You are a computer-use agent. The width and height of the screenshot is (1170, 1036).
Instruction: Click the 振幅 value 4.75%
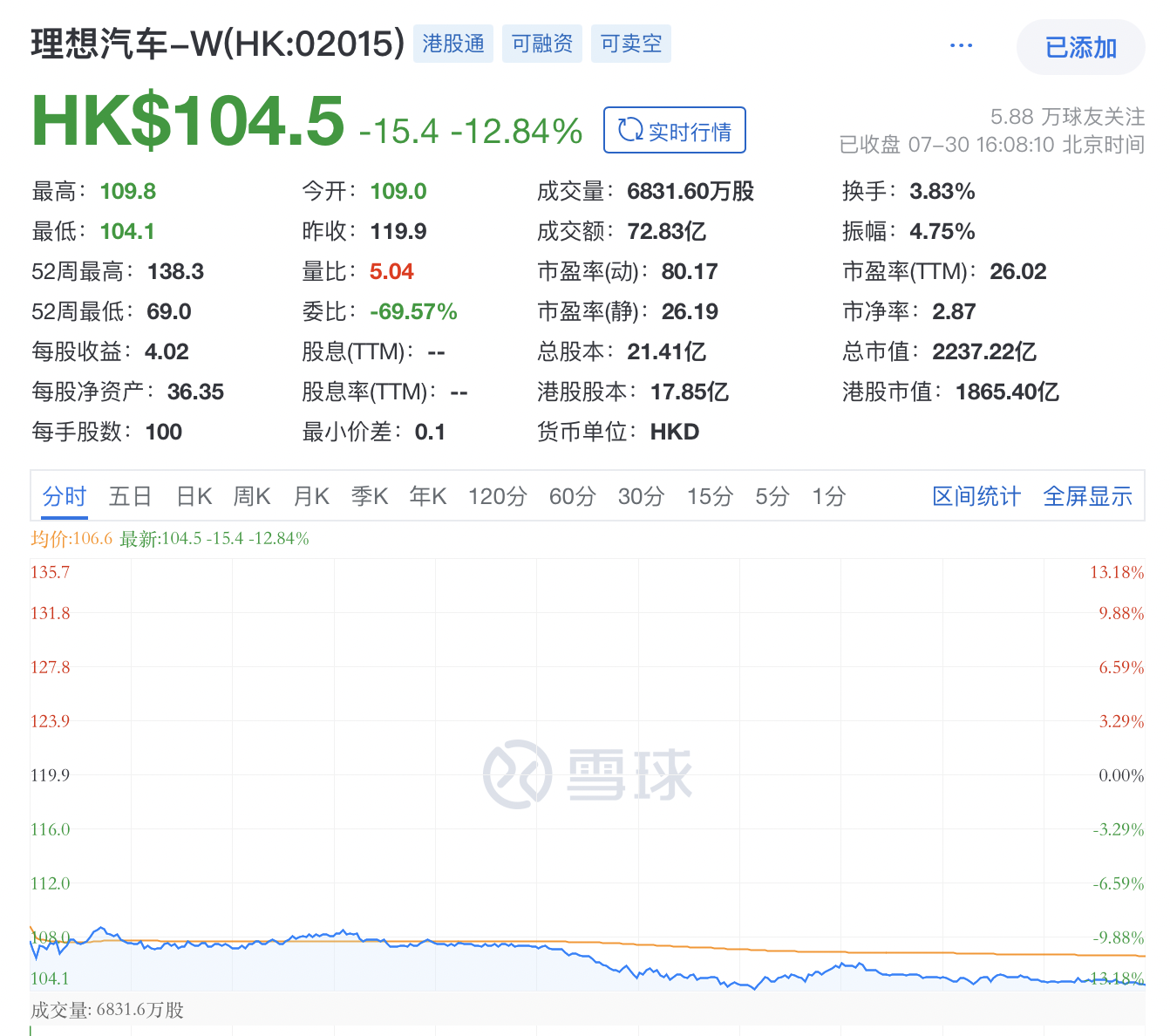942,231
